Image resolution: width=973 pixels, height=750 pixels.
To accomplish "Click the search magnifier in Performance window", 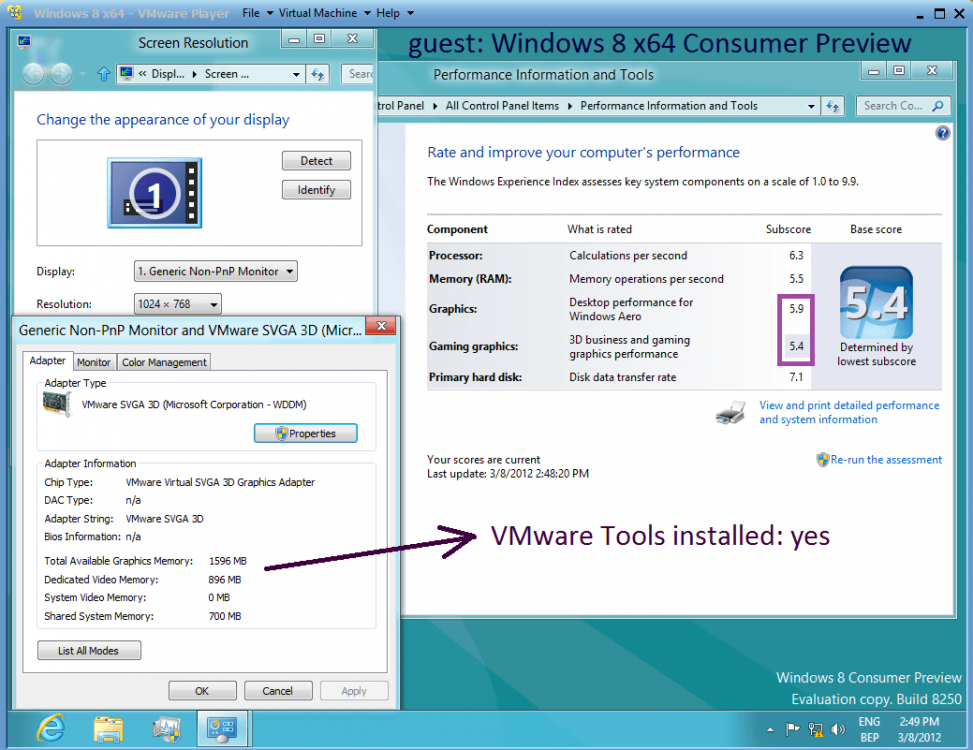I will [x=938, y=106].
